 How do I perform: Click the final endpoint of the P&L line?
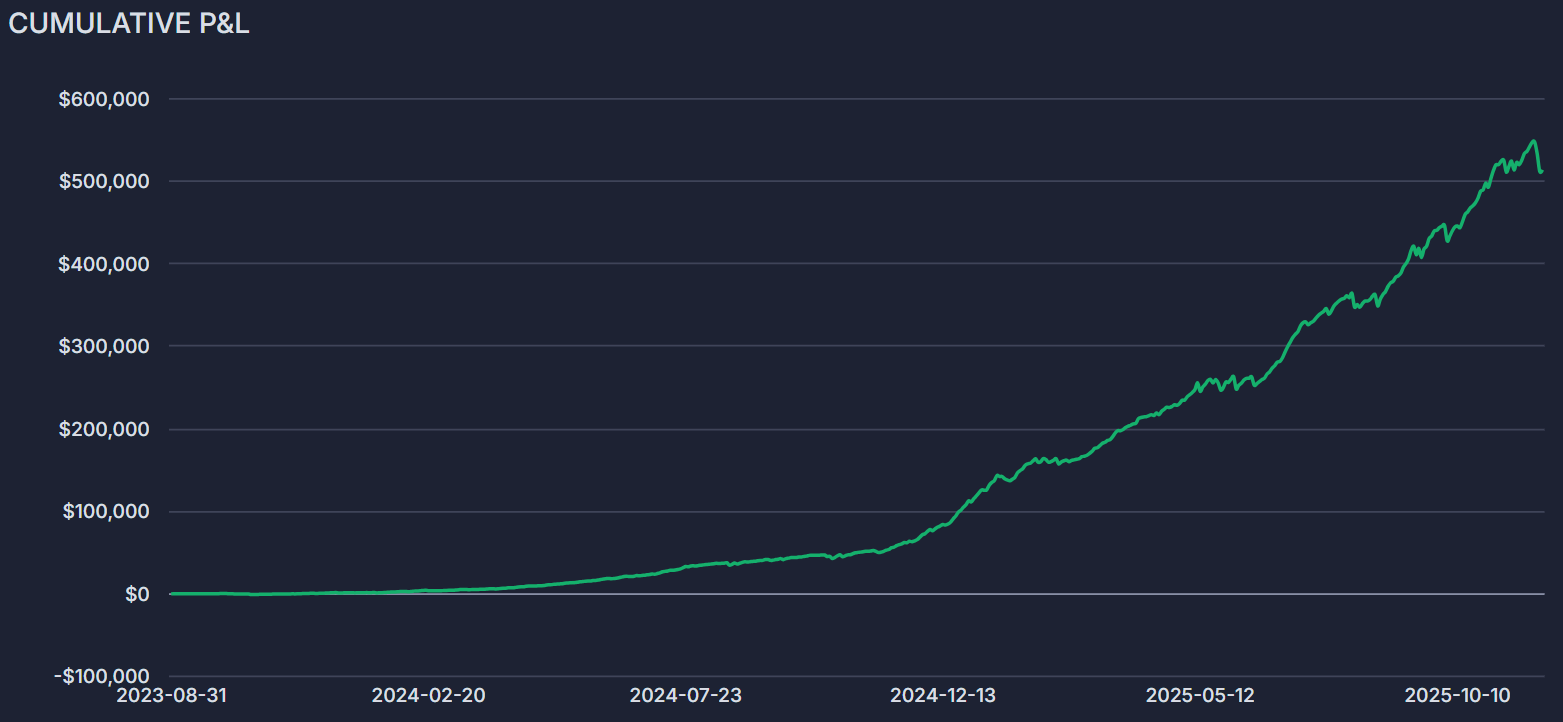1541,172
